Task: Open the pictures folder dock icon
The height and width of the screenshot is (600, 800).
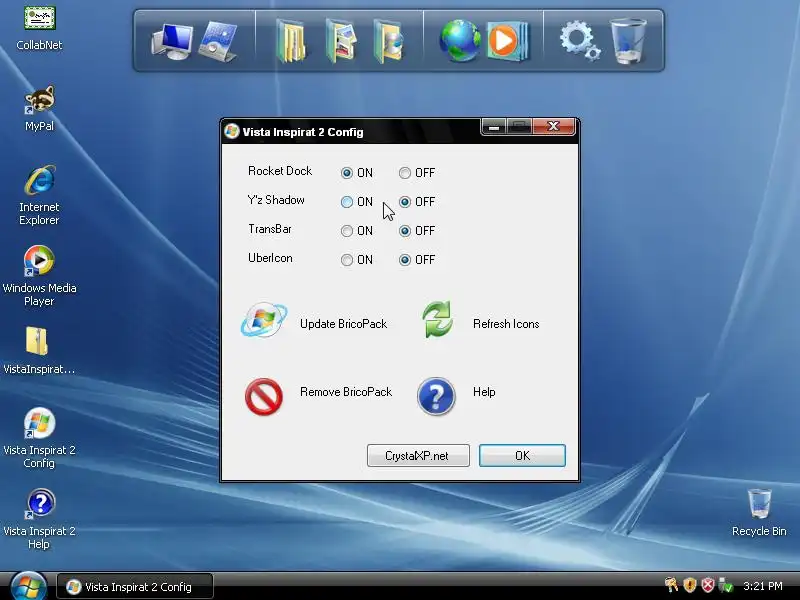Action: pos(340,41)
